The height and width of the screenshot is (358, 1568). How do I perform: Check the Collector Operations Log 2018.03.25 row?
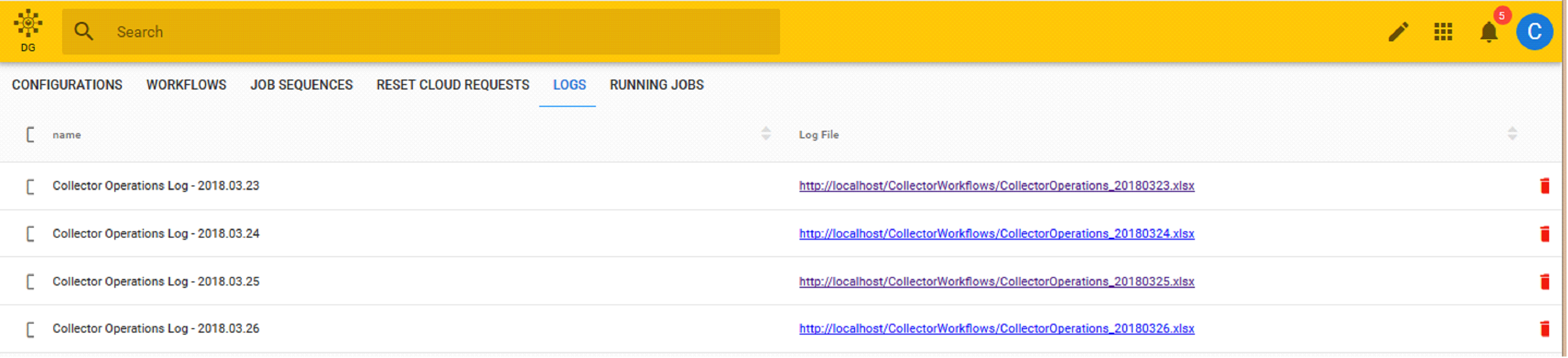(x=30, y=282)
